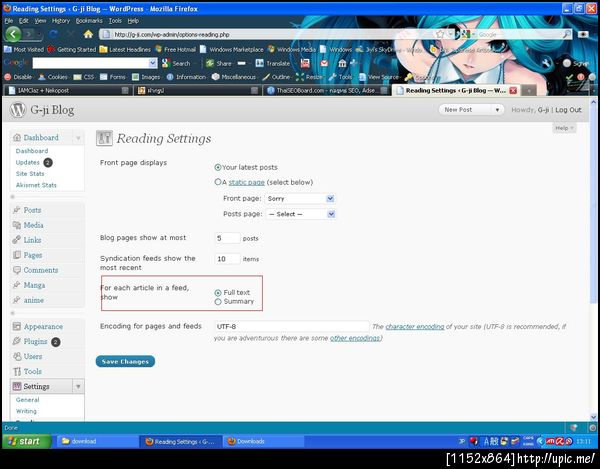Click the Syndication feeds items field
Image resolution: width=600 pixels, height=469 pixels.
coord(227,259)
